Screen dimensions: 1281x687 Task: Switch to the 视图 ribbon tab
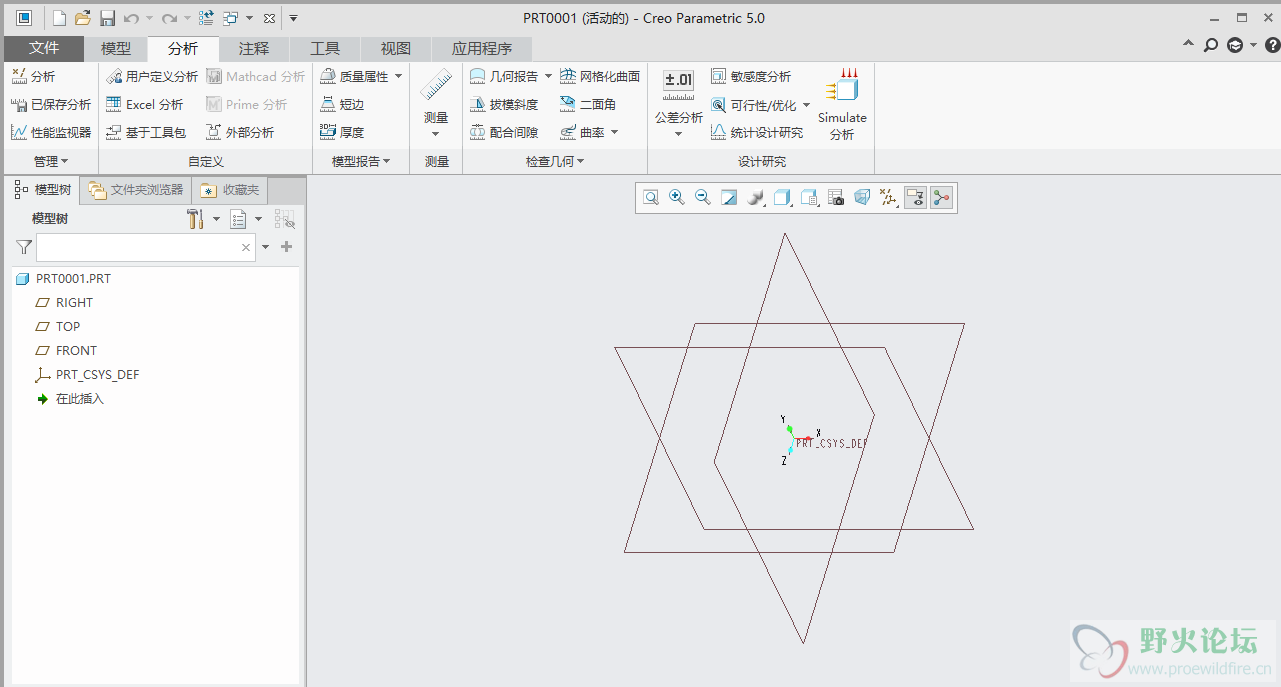point(396,48)
